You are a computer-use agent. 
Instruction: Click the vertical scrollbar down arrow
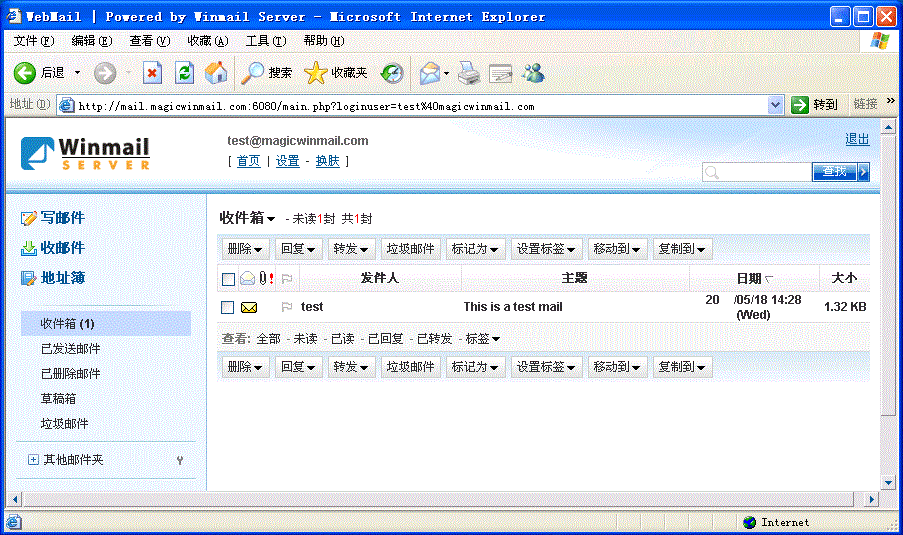coord(888,483)
